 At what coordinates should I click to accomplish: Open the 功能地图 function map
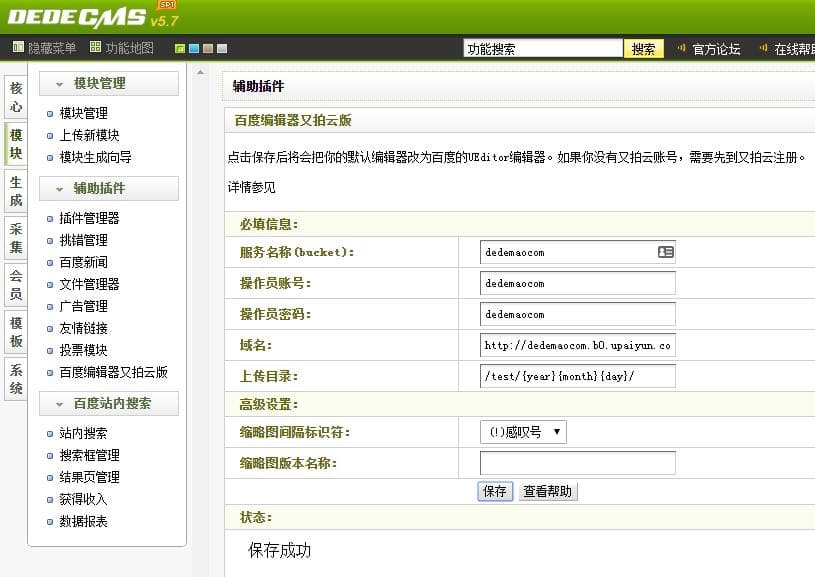[122, 48]
